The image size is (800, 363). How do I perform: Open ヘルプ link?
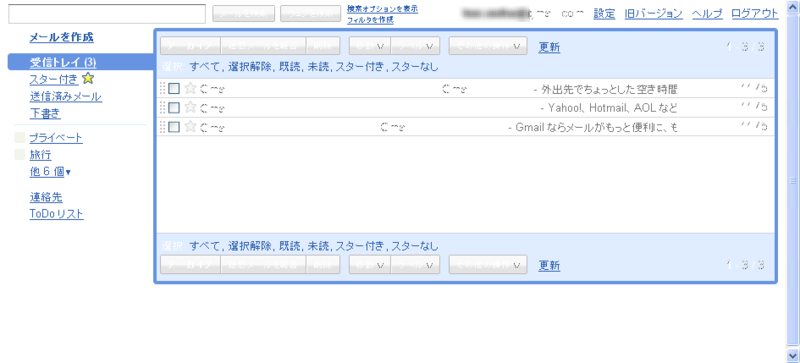(x=707, y=14)
